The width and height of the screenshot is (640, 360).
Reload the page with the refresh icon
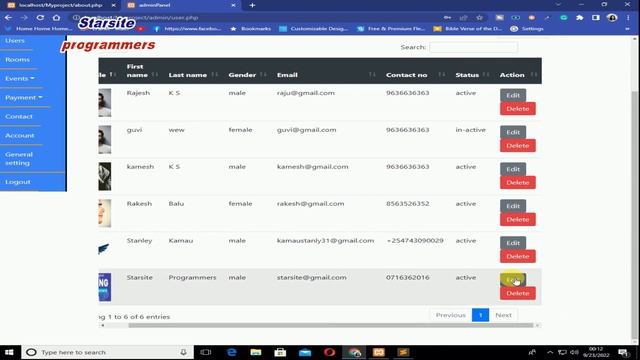coord(40,18)
